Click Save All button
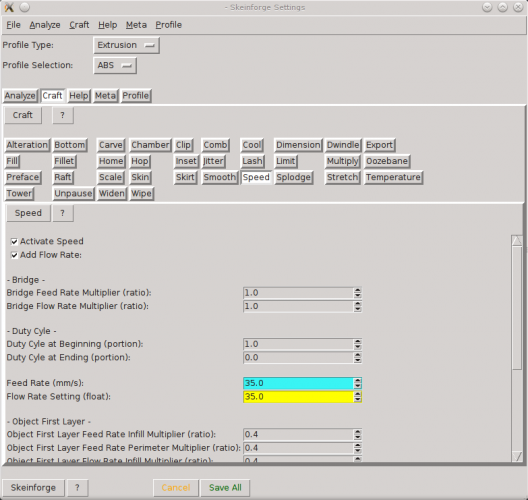 (x=225, y=488)
